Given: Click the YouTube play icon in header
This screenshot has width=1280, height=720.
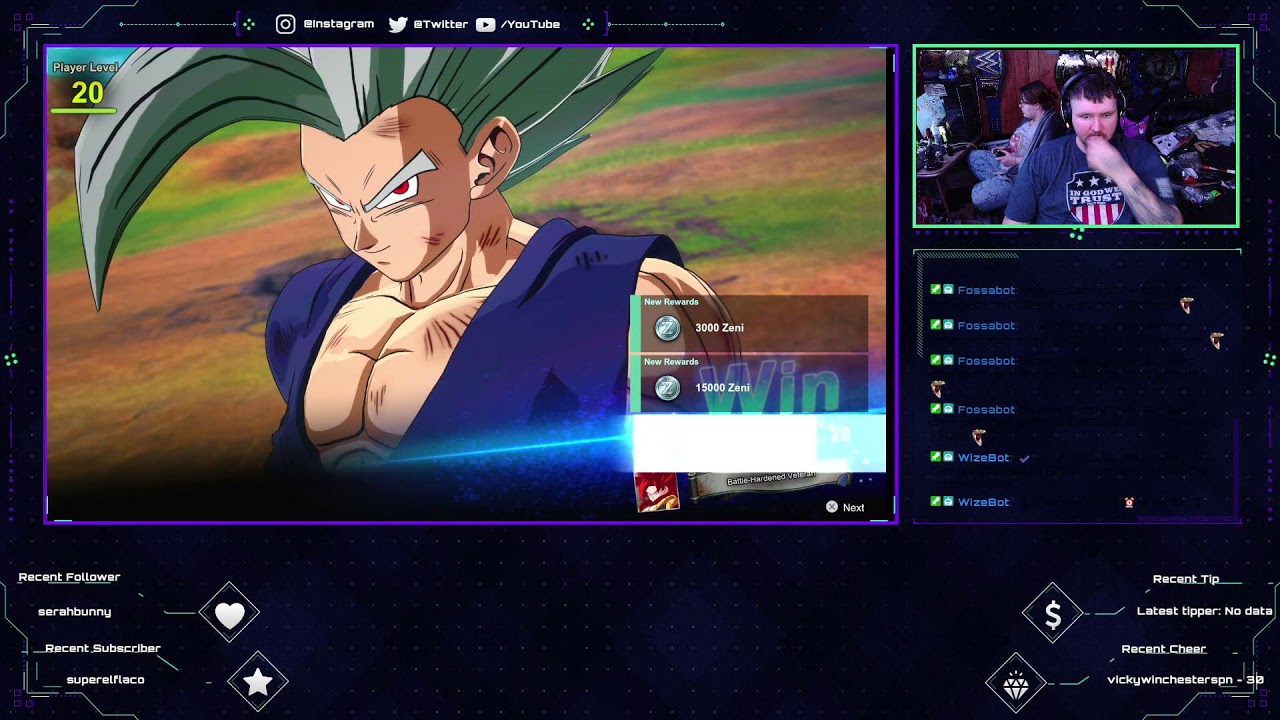Looking at the screenshot, I should tap(485, 24).
